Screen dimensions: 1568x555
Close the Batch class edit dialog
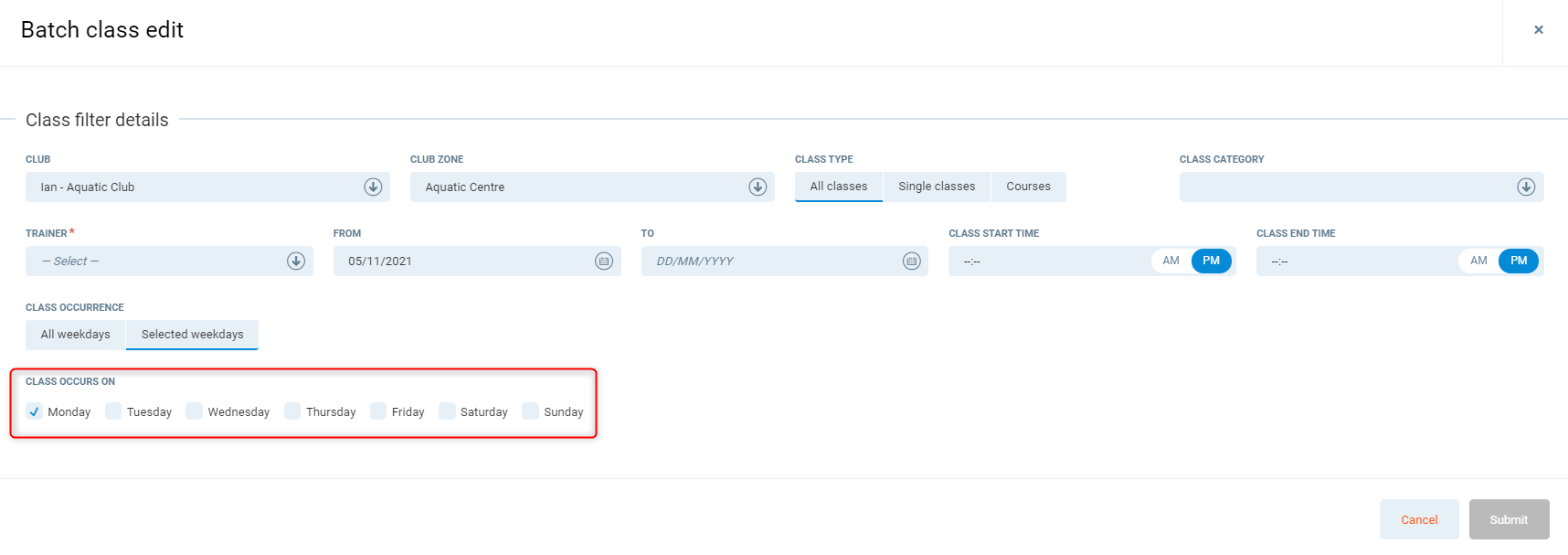(1538, 30)
